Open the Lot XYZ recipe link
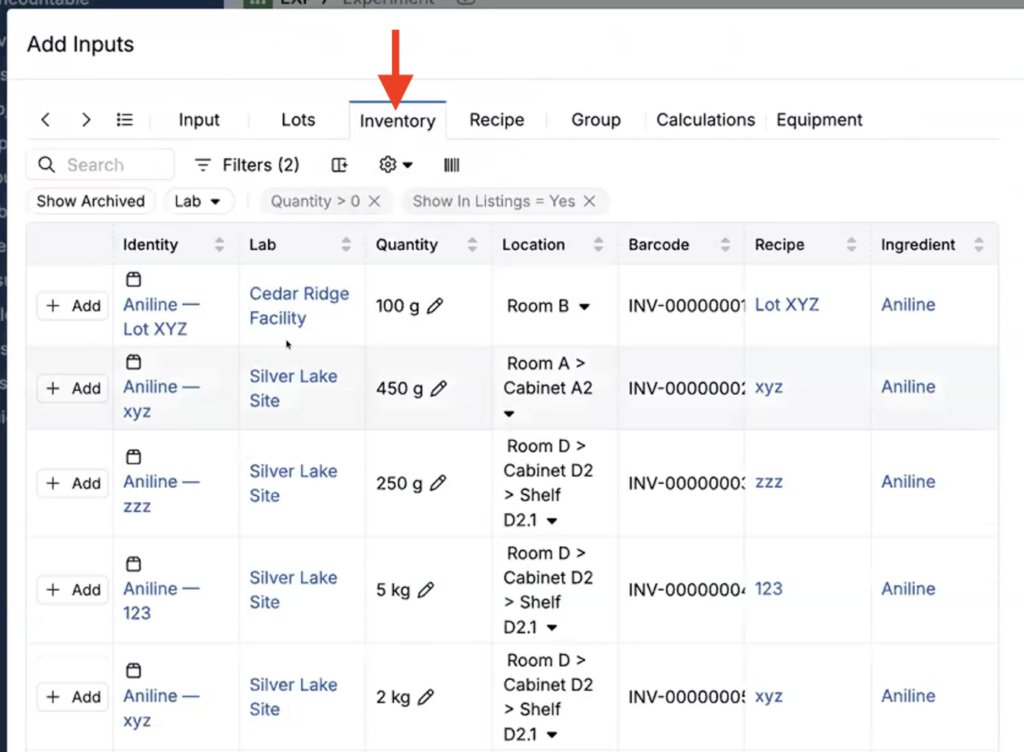Screen dimensions: 1024x752 coord(786,305)
